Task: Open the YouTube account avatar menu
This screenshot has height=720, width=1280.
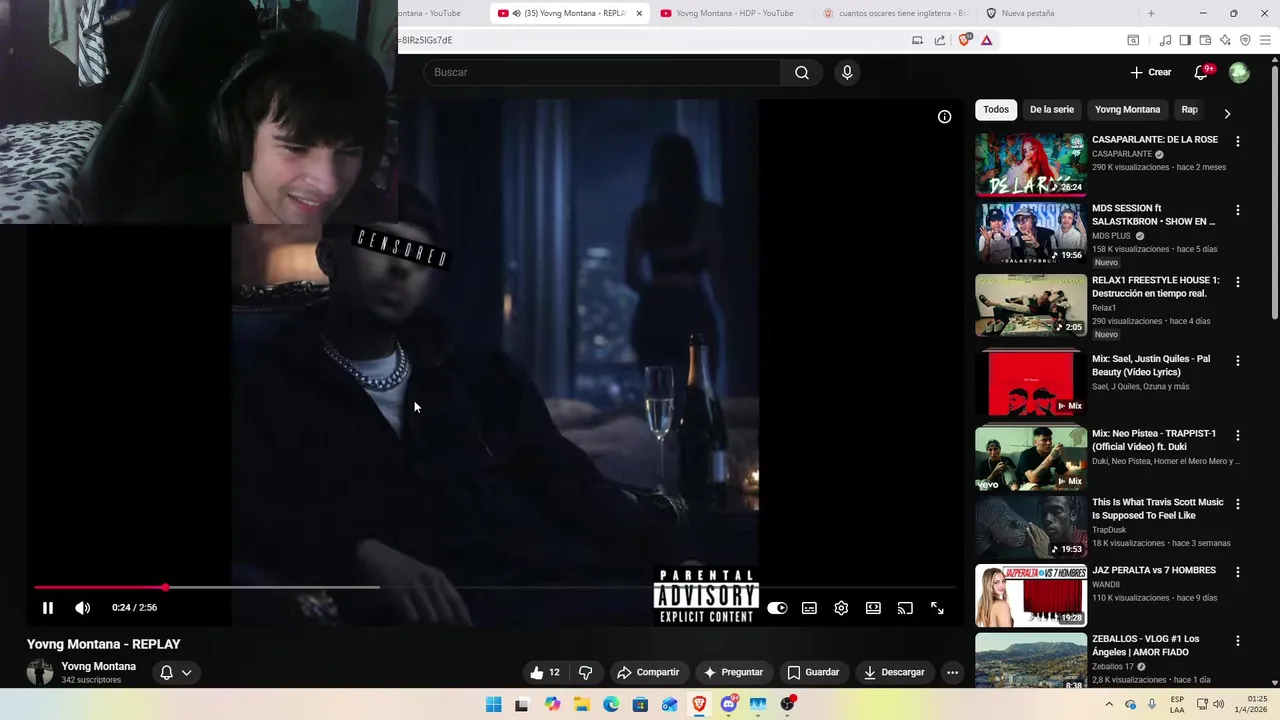Action: (x=1239, y=72)
